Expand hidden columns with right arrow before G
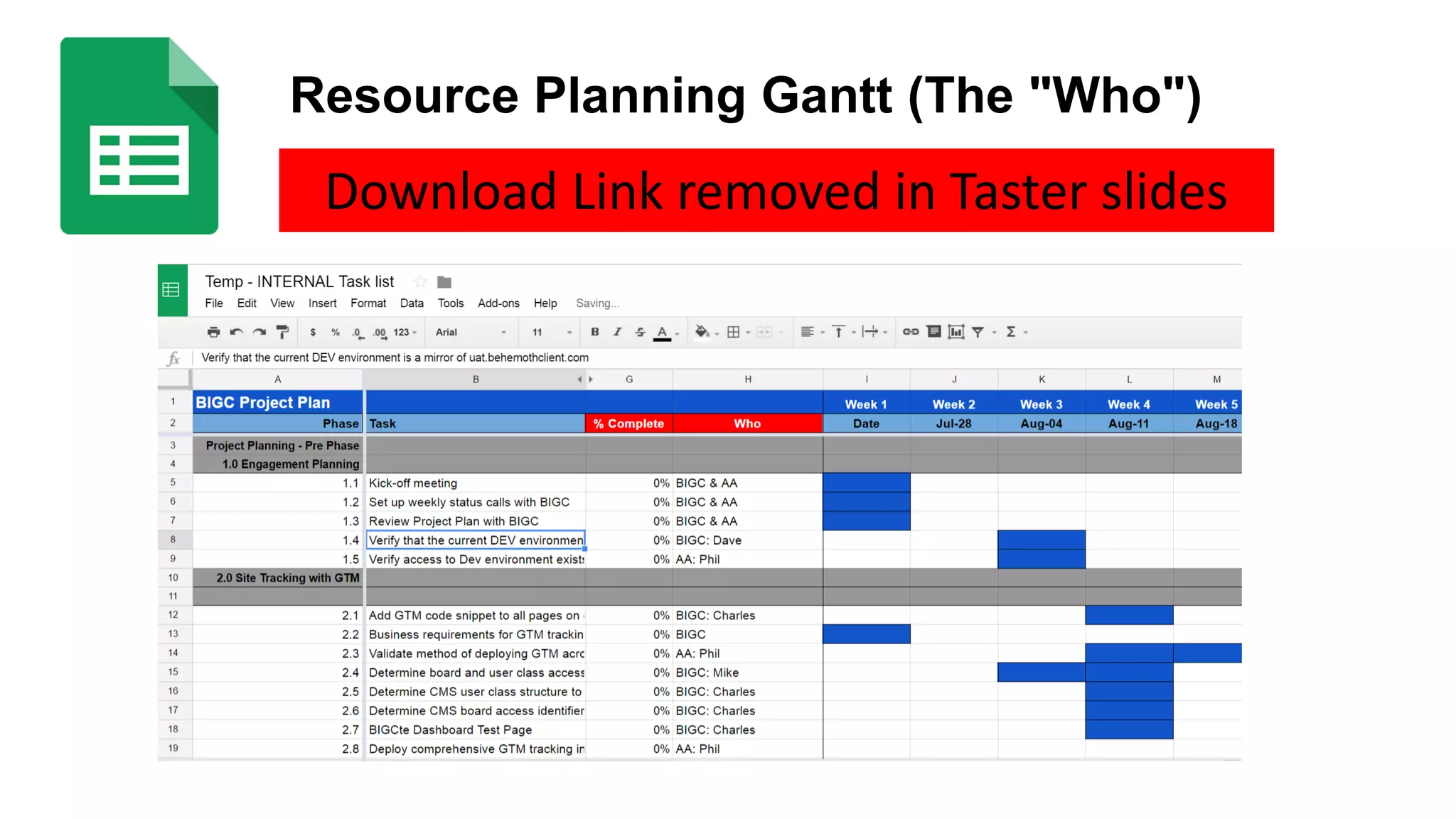The image size is (1456, 819). pyautogui.click(x=591, y=380)
